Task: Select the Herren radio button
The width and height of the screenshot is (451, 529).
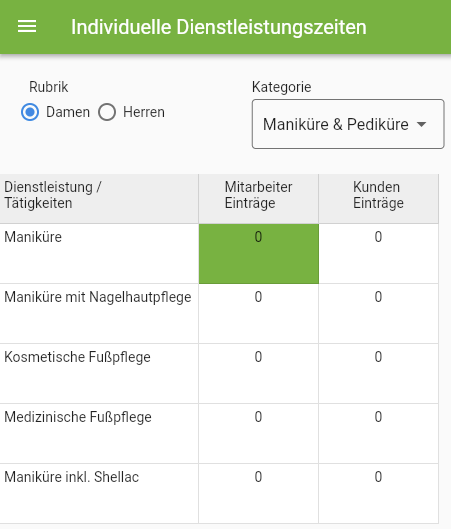Action: [x=107, y=112]
